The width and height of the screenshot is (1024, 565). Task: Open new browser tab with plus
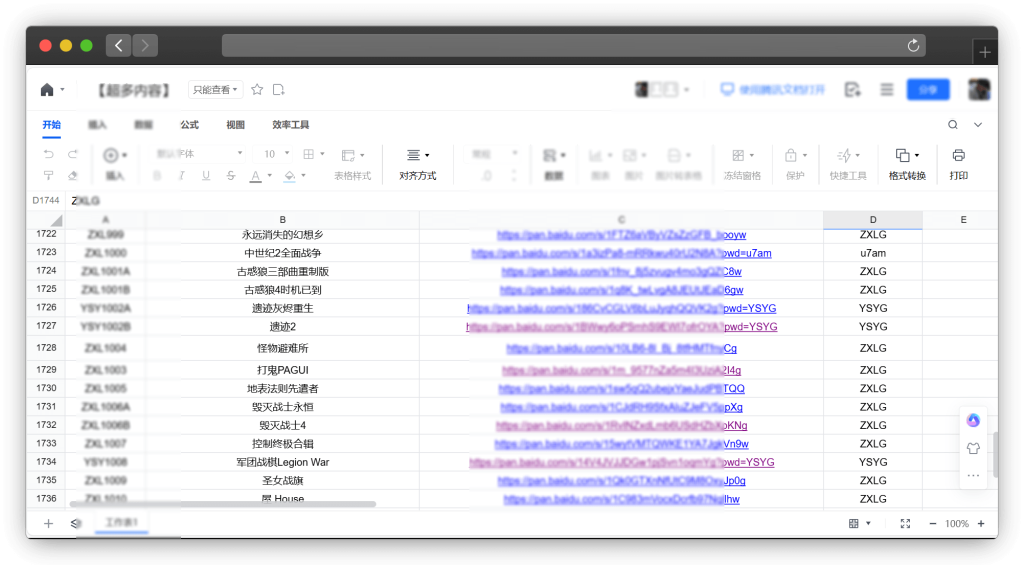[x=985, y=52]
